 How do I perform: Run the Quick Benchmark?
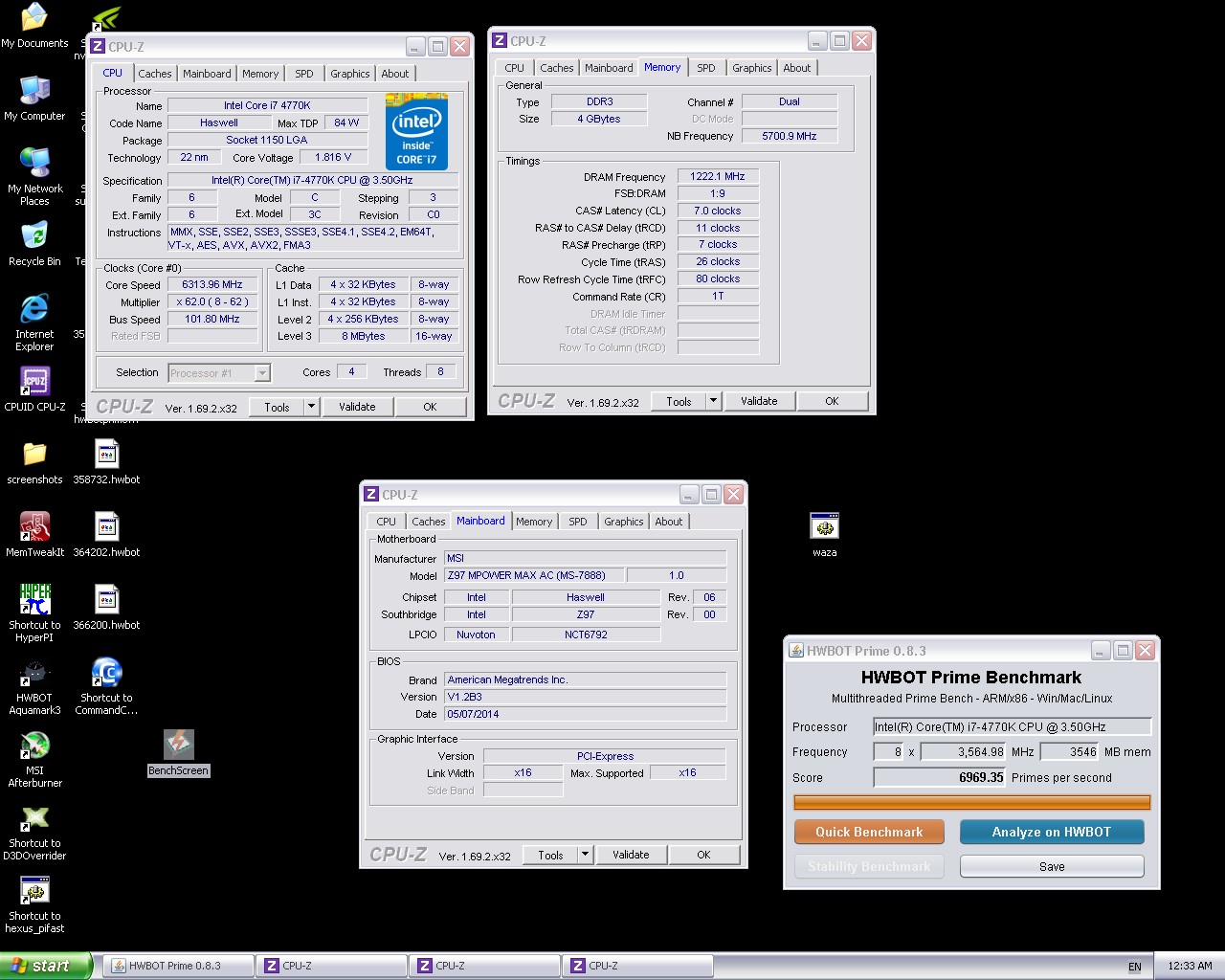[869, 832]
